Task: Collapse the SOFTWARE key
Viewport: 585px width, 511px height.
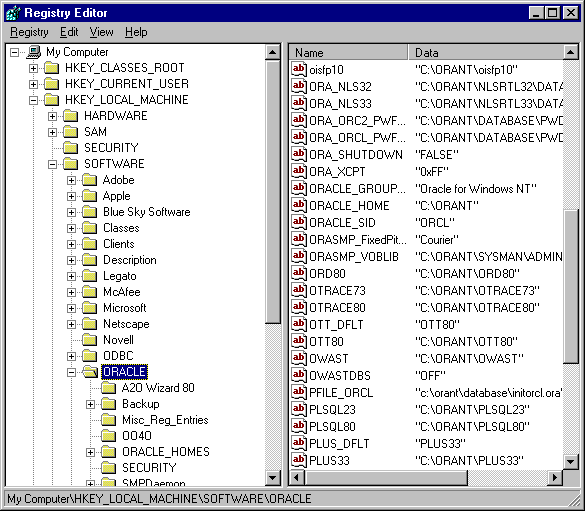Action: click(53, 164)
